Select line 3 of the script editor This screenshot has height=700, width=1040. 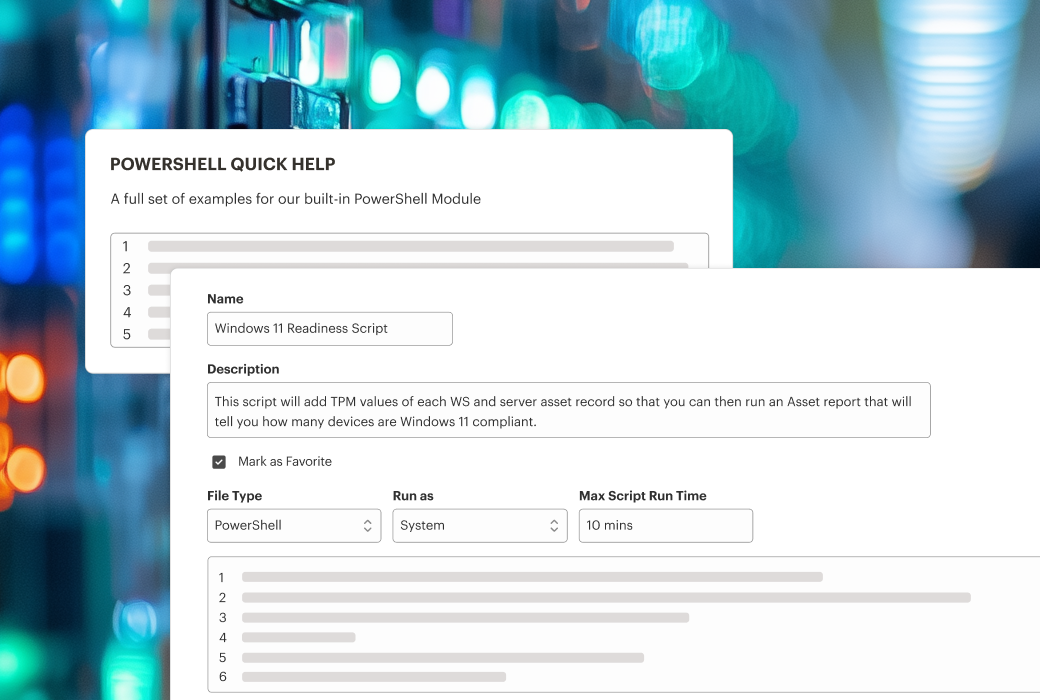[465, 618]
